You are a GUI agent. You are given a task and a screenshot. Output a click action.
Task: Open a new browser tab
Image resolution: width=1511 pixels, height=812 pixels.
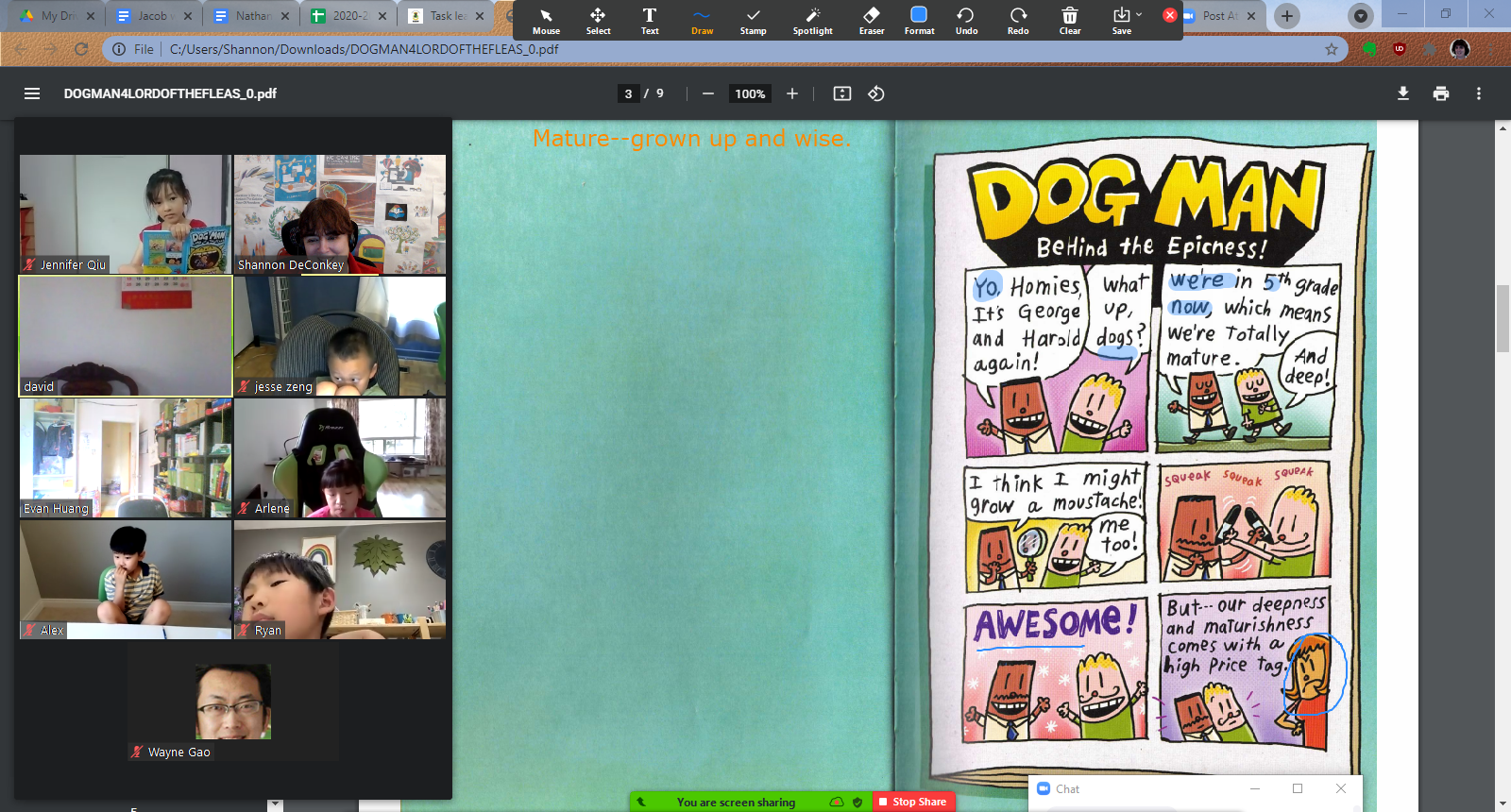coord(1287,16)
